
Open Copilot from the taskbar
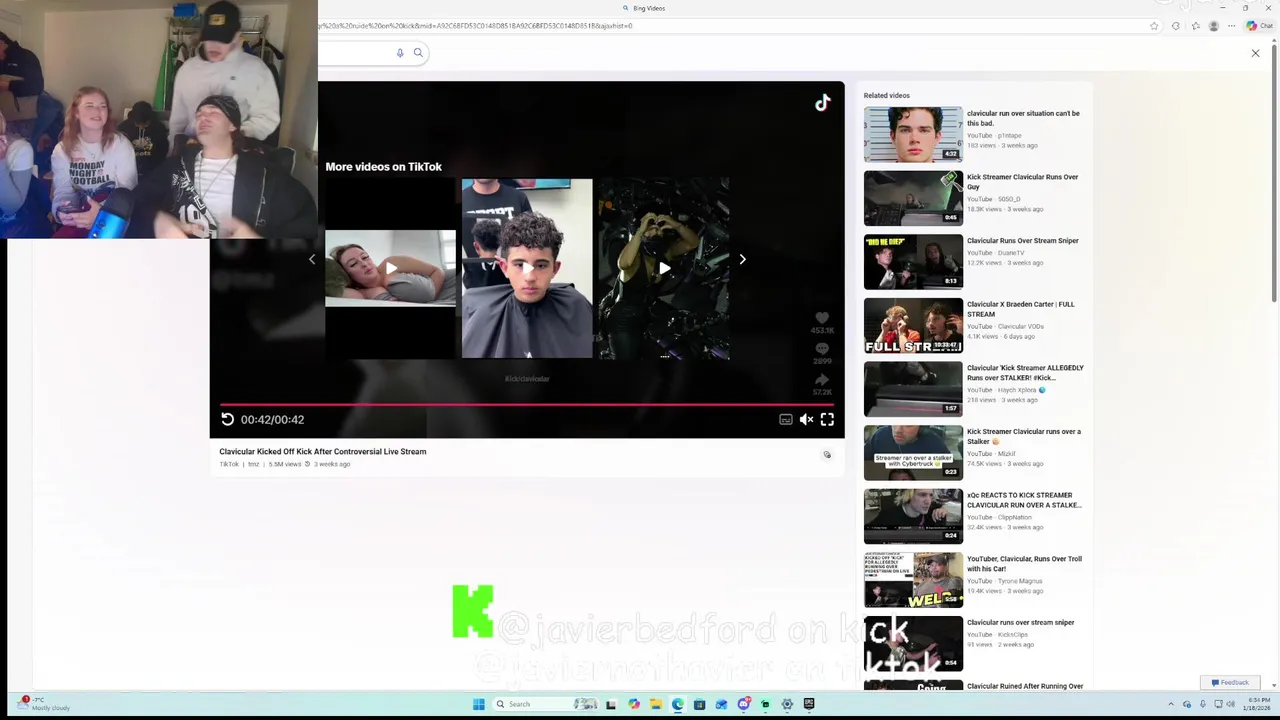coord(634,704)
